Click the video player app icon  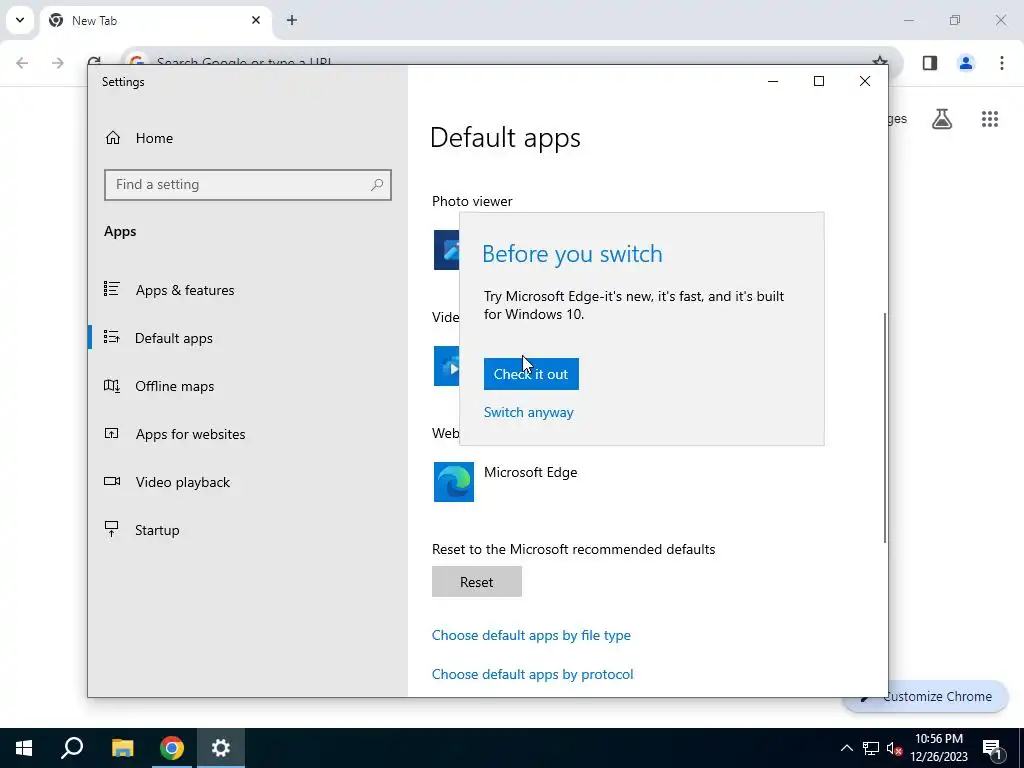click(447, 366)
